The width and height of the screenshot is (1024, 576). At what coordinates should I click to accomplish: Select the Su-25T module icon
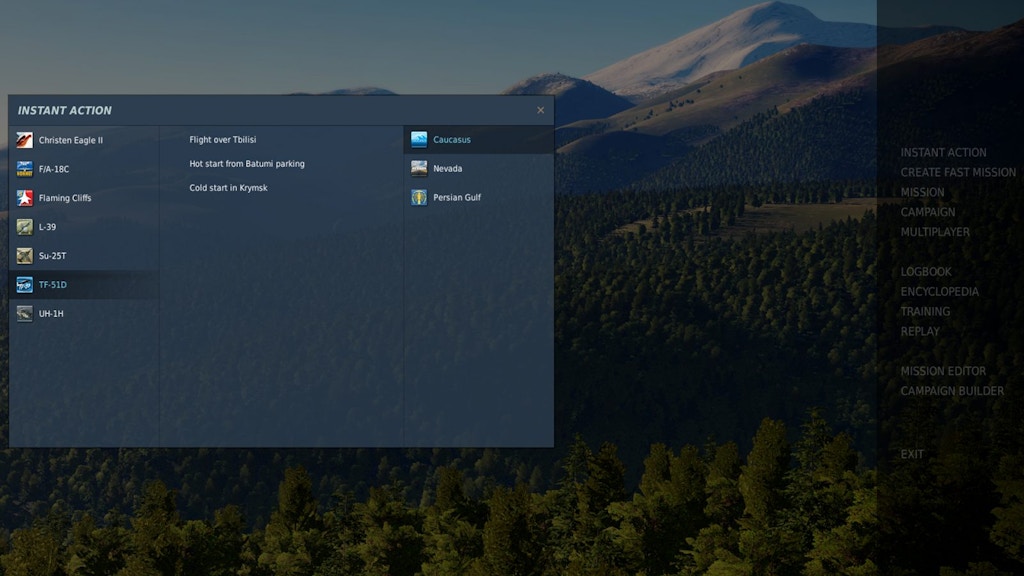tap(25, 256)
